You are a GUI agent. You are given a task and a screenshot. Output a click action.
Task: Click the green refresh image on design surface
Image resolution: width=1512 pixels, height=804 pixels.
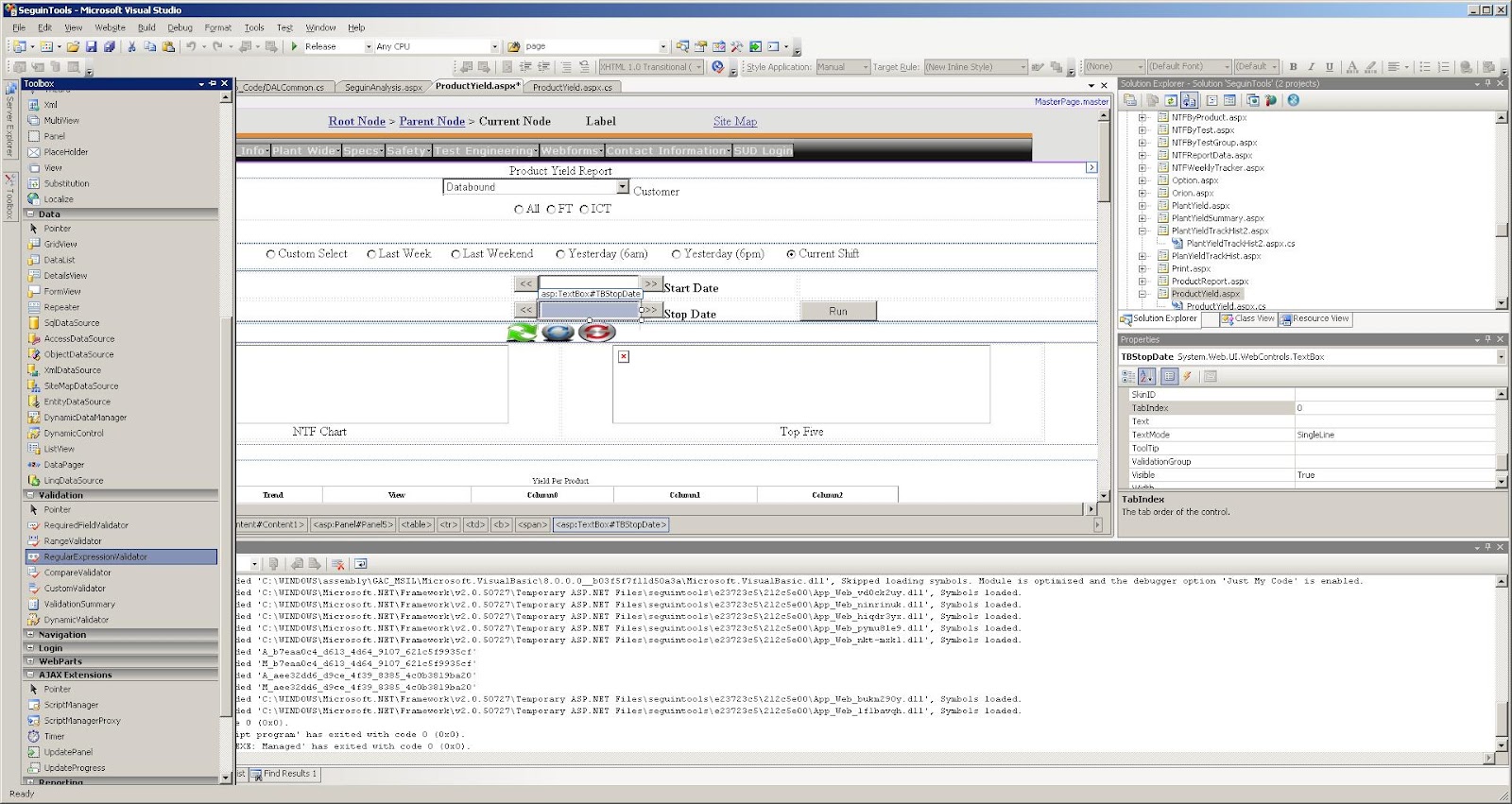point(522,332)
